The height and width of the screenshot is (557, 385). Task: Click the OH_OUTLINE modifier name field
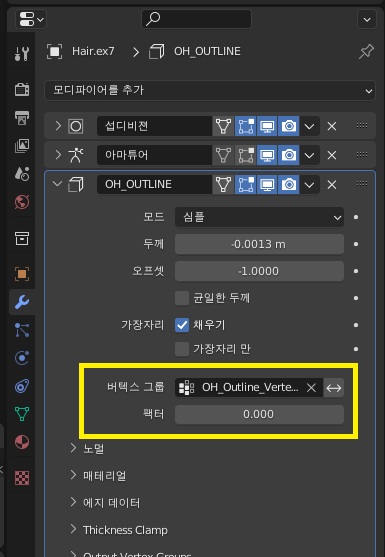point(154,184)
